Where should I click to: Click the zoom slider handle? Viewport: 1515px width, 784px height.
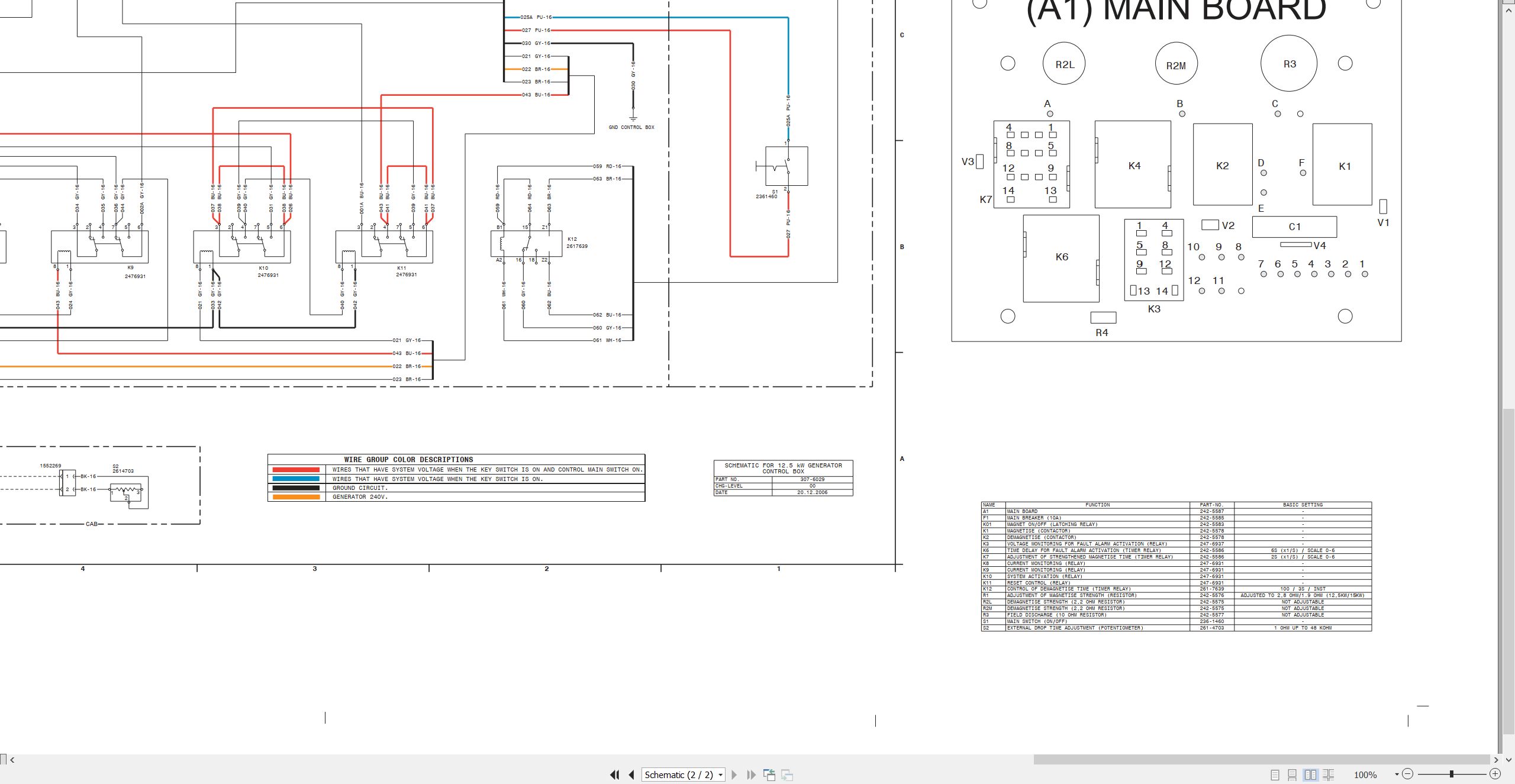tap(1452, 774)
